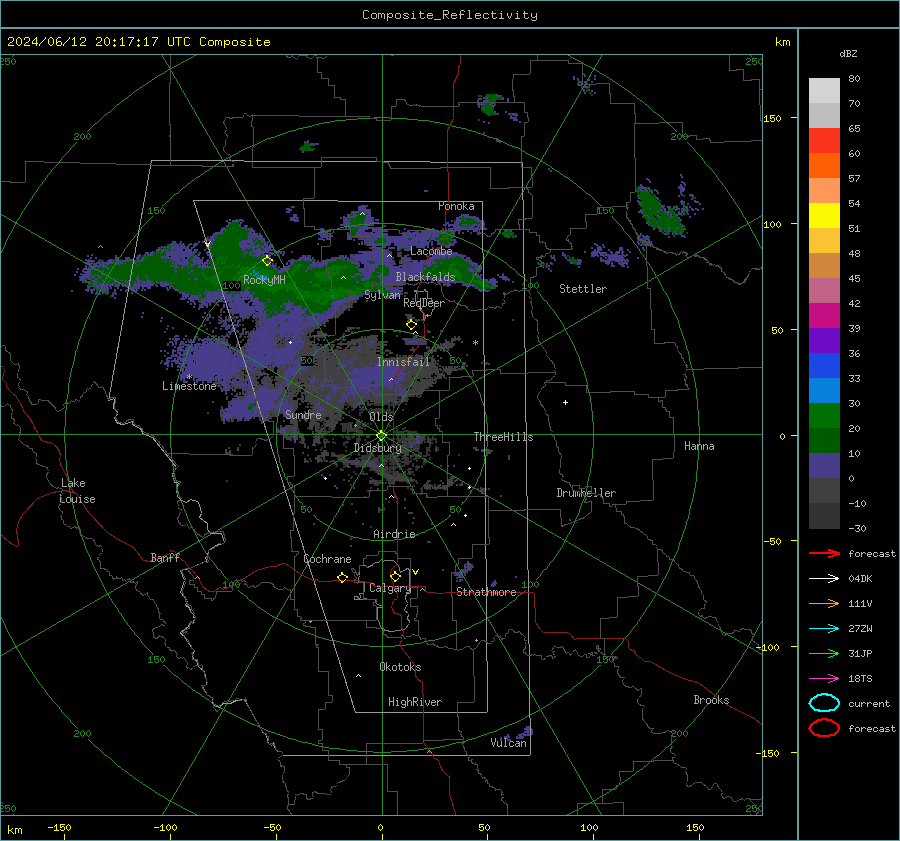Click the 'Lake Louise' map label
This screenshot has height=841, width=900.
(x=77, y=491)
